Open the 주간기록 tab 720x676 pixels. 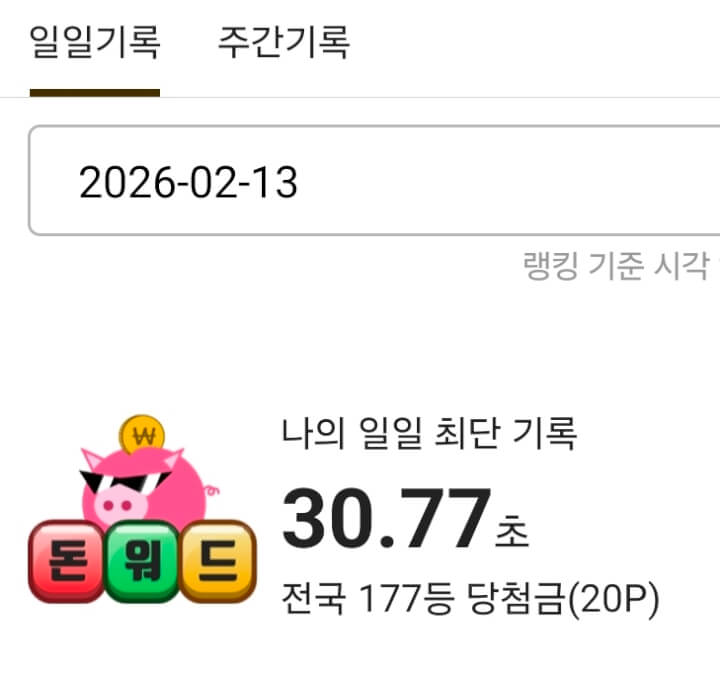pyautogui.click(x=284, y=42)
